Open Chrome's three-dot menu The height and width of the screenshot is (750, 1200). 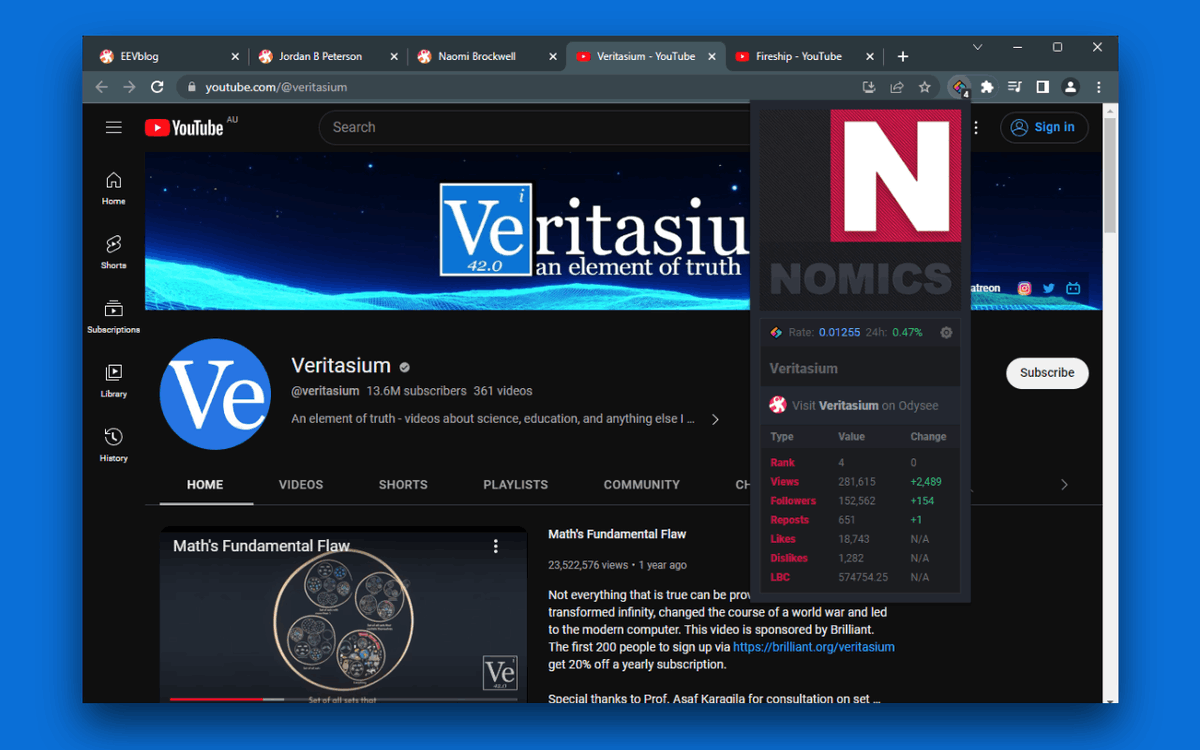click(x=1098, y=87)
